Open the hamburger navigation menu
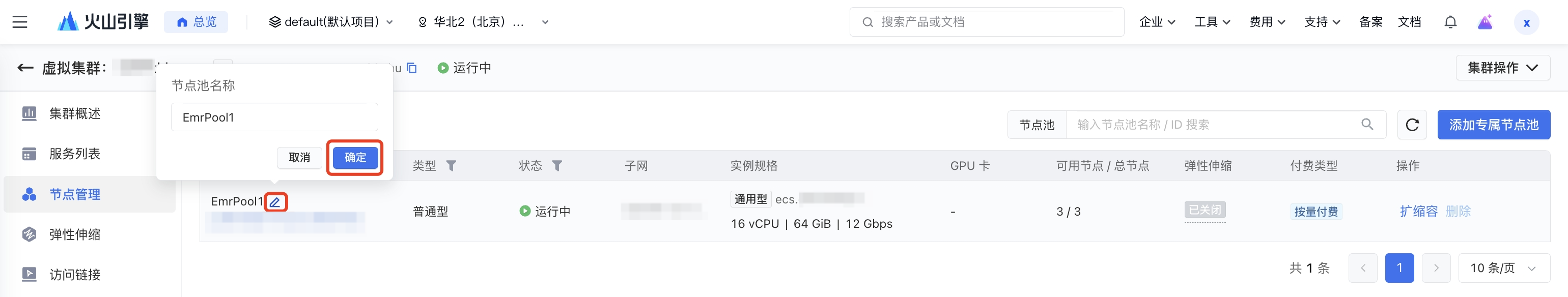The image size is (1568, 297). pyautogui.click(x=20, y=22)
